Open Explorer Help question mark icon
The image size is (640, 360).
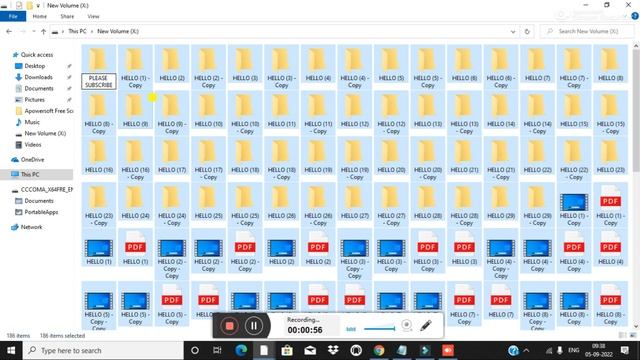[635, 16]
